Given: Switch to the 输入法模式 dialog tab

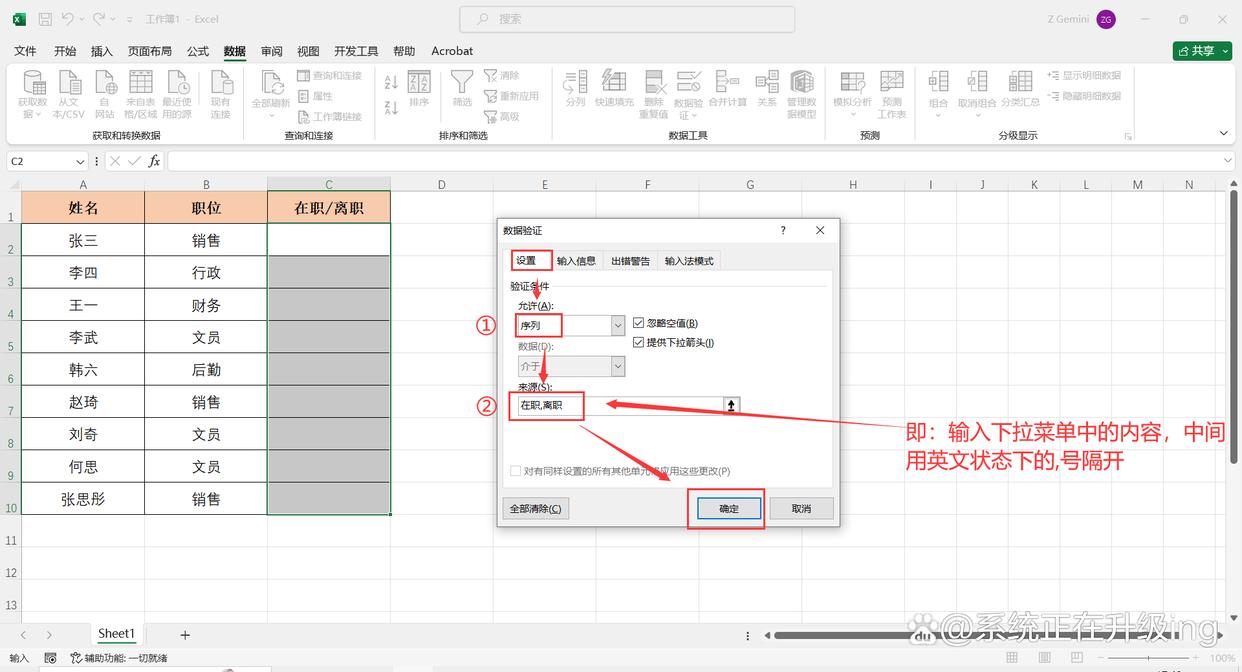Looking at the screenshot, I should point(689,261).
